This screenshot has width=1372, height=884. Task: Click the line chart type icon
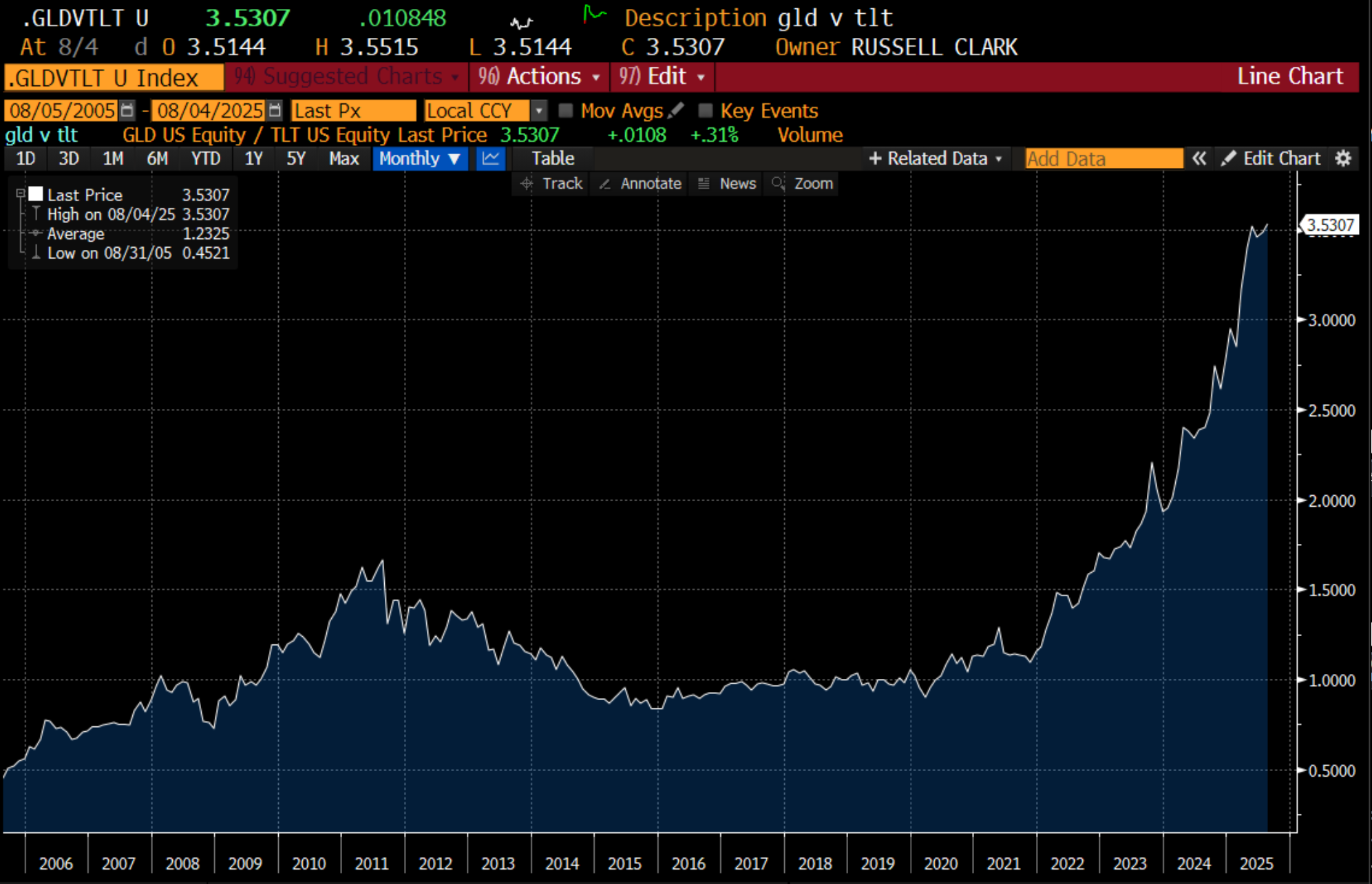pyautogui.click(x=491, y=158)
